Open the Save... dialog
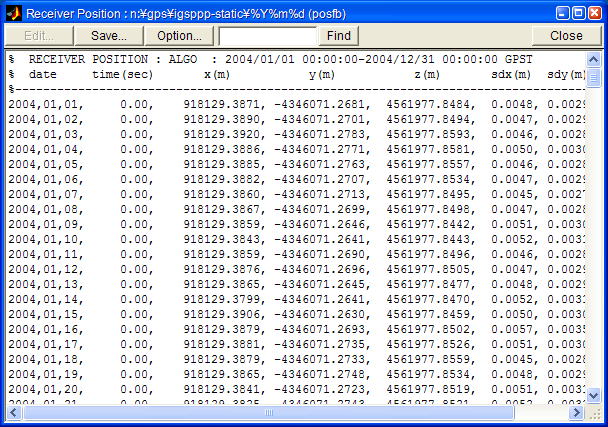The height and width of the screenshot is (427, 608). [x=108, y=35]
